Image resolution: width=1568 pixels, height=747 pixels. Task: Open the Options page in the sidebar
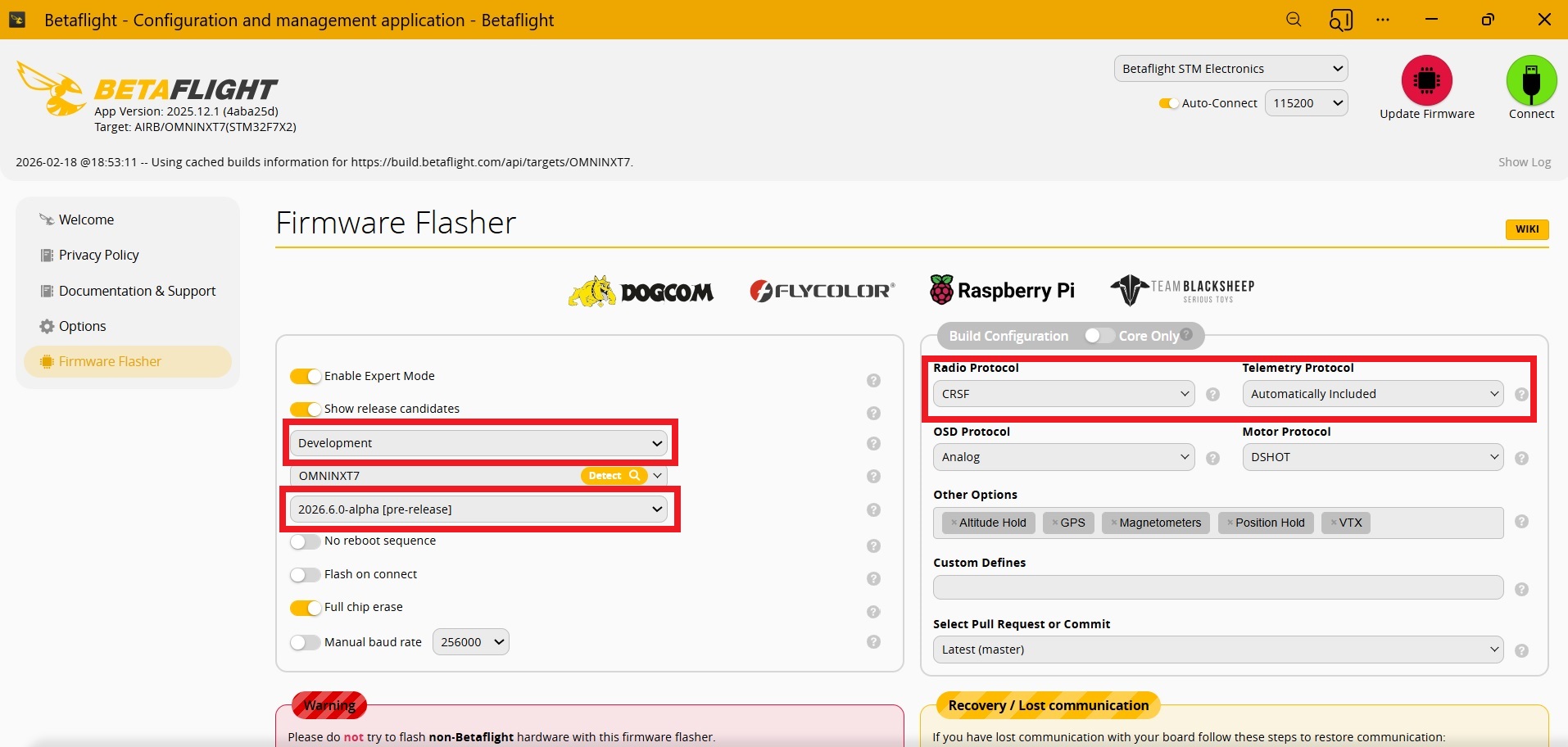click(82, 325)
